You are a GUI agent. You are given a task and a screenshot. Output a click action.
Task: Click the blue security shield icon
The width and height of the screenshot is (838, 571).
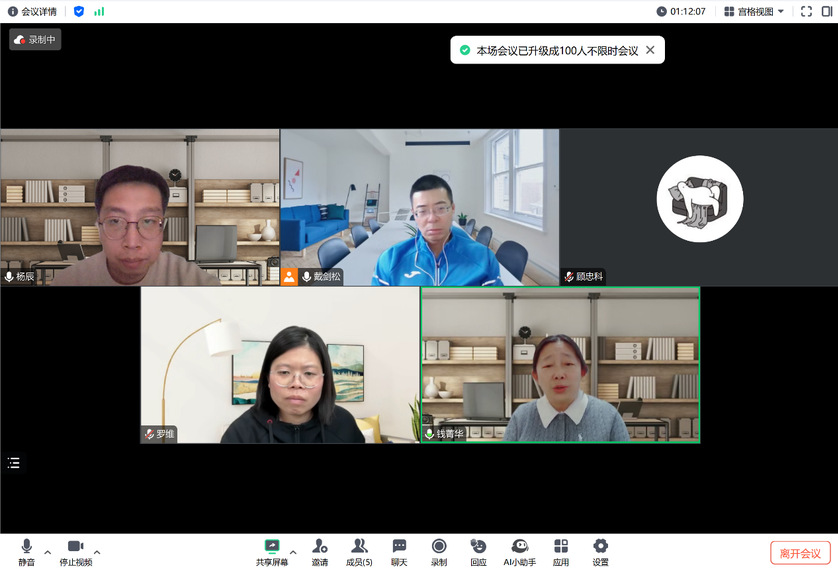pyautogui.click(x=79, y=11)
